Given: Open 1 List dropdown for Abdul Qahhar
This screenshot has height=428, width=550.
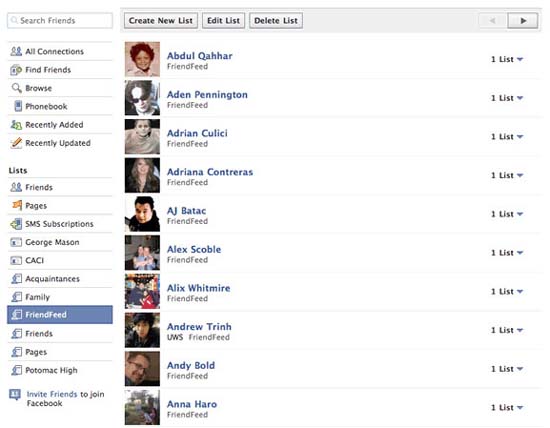Looking at the screenshot, I should point(507,59).
